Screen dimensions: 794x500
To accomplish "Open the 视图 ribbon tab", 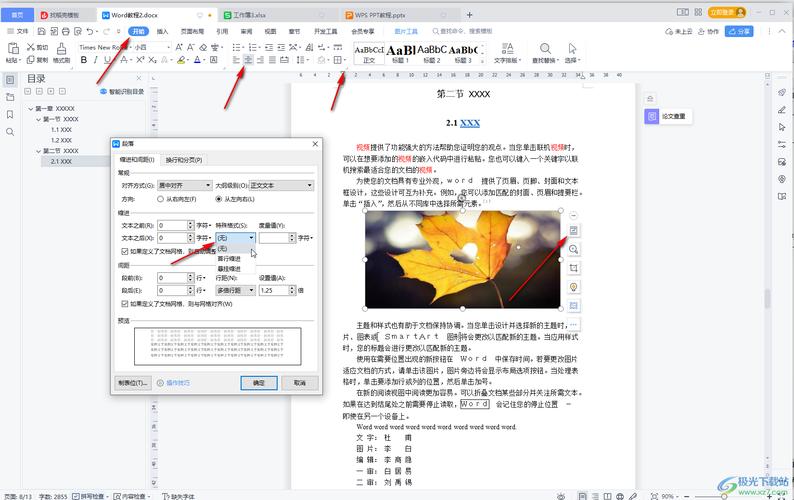I will pos(270,31).
